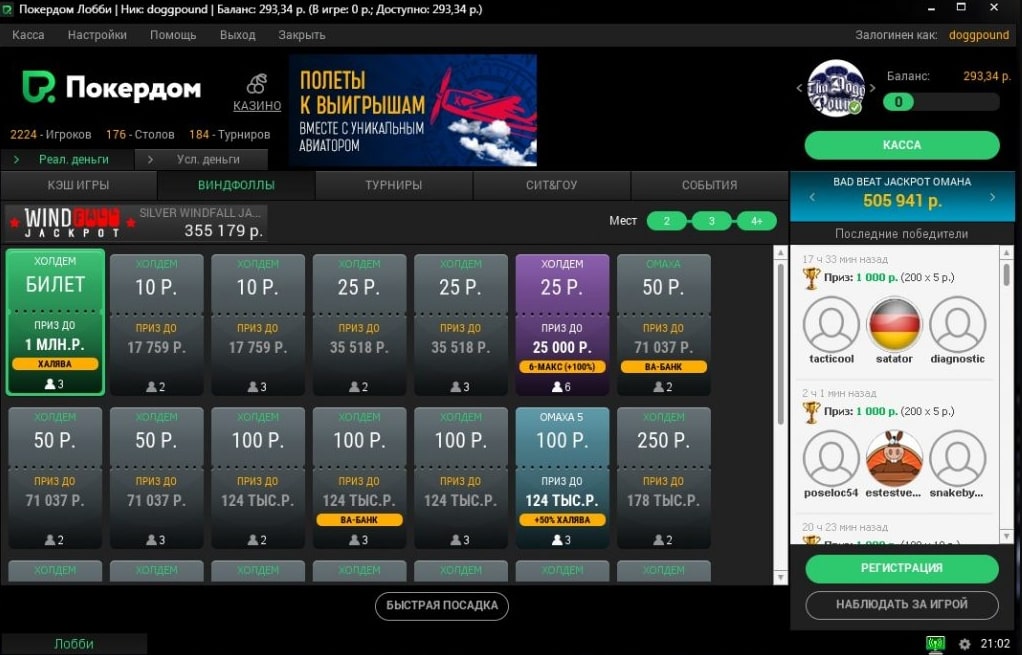1022x655 pixels.
Task: Switch to the КЭШ ИГРЫ tab
Action: 79,185
